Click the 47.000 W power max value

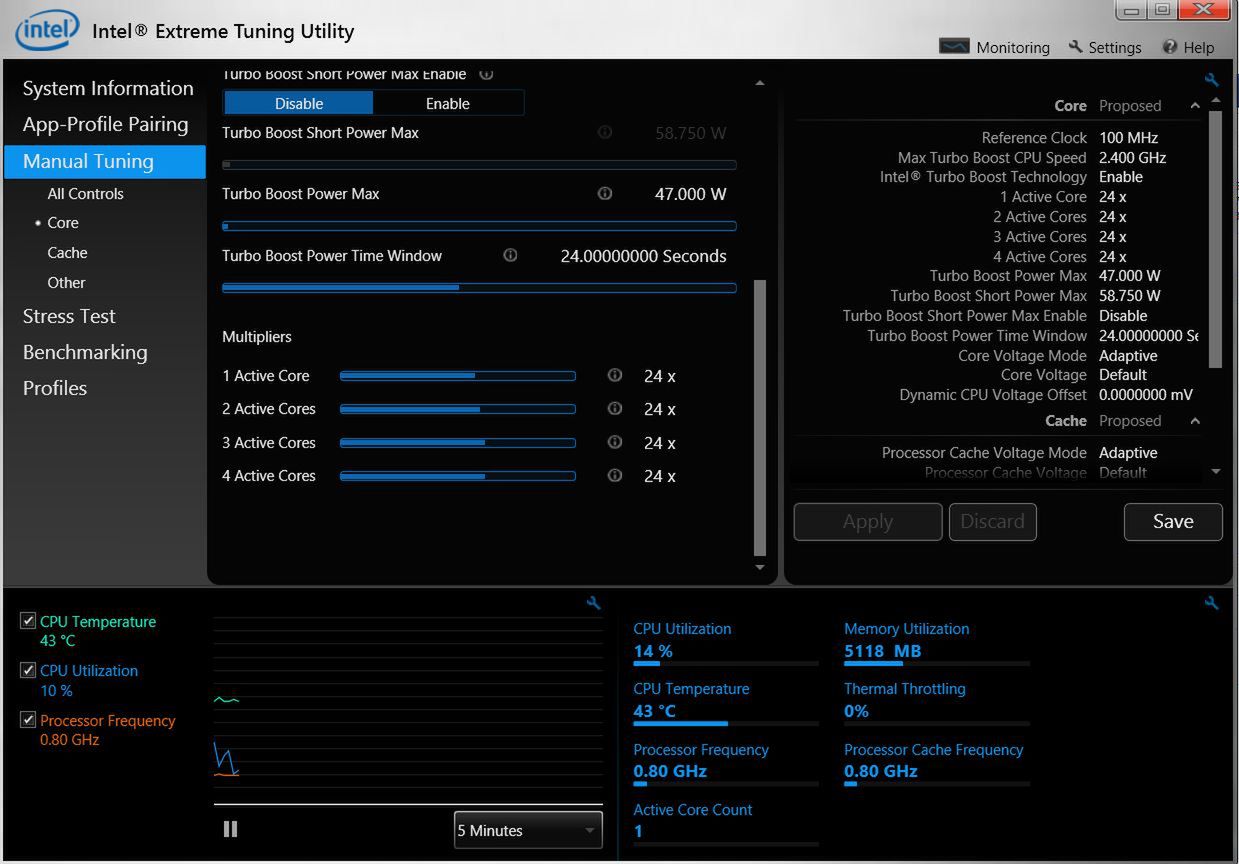tap(691, 194)
